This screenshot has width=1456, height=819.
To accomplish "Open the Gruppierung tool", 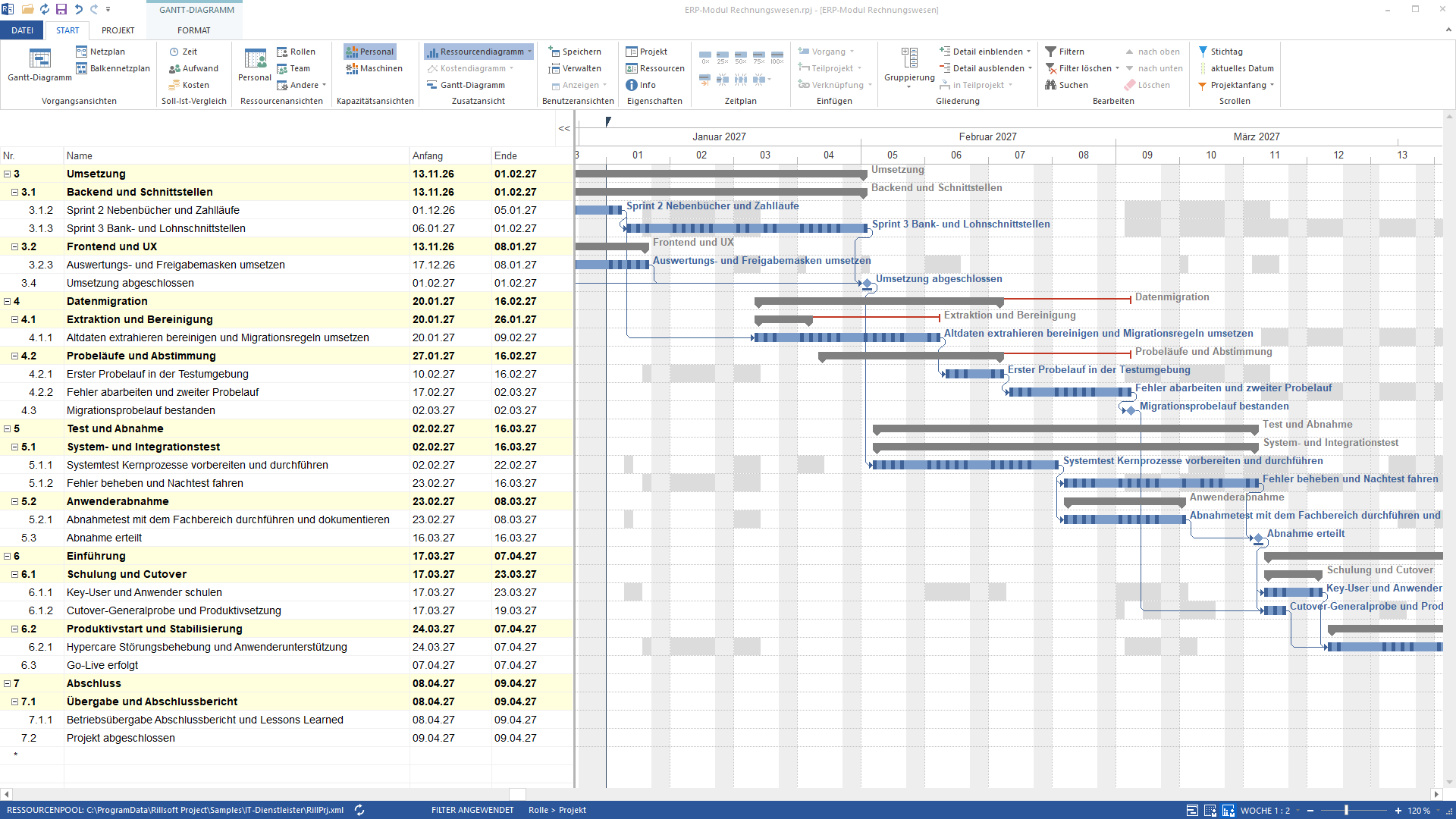I will click(909, 65).
